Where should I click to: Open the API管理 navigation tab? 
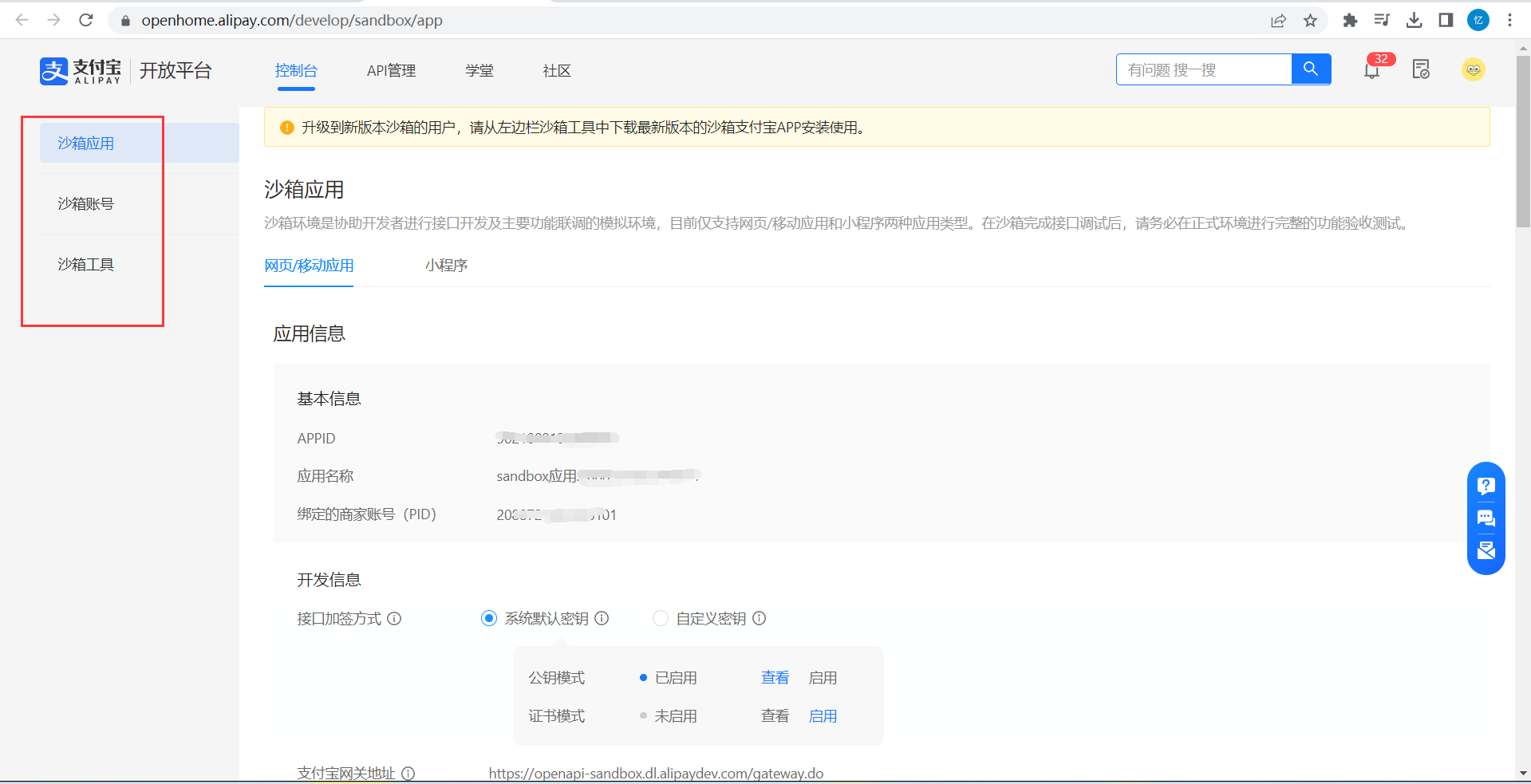point(391,70)
